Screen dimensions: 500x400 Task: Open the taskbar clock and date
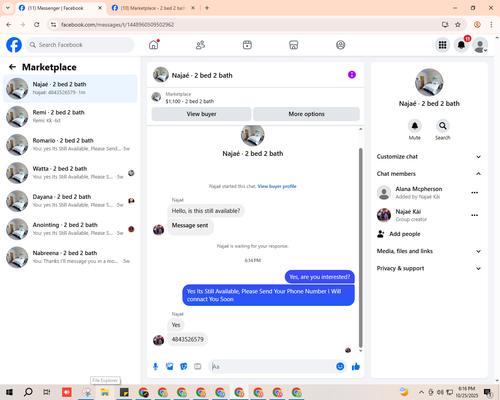(x=467, y=392)
